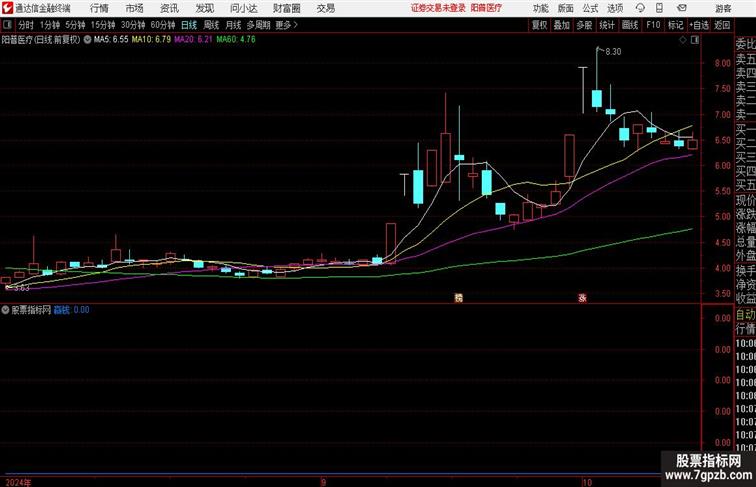
Task: Open the 财富圈 menu
Action: coord(286,8)
